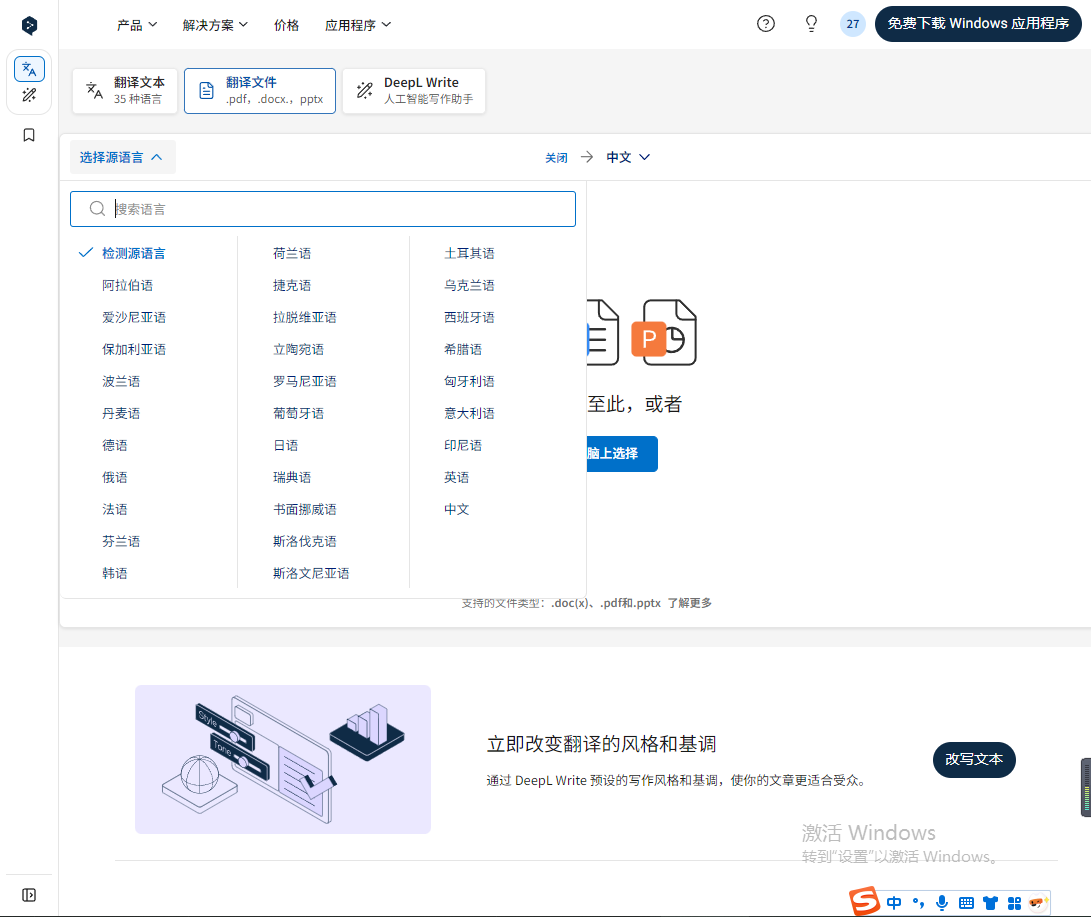The width and height of the screenshot is (1091, 917).
Task: Choose 波兰语 as source language
Action: [x=121, y=381]
